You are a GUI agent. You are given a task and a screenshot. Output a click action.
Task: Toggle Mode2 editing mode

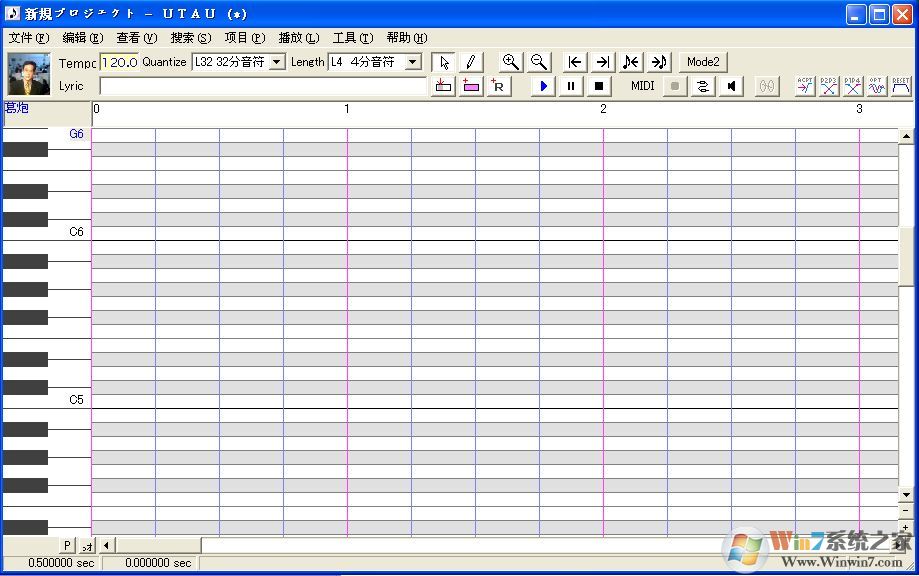click(x=702, y=61)
